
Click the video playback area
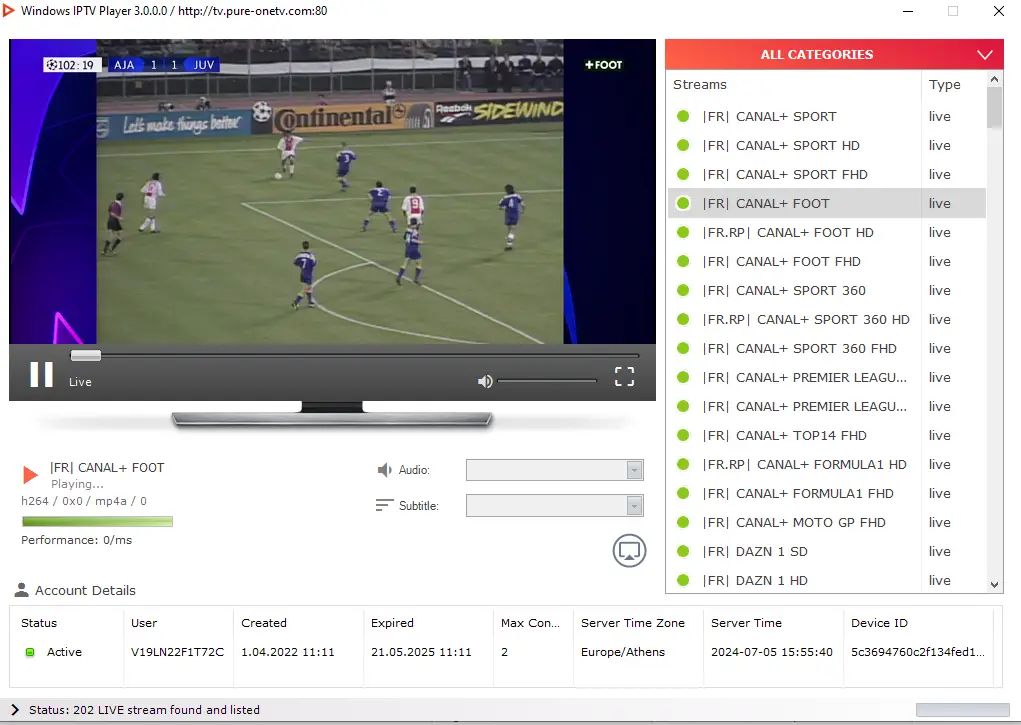point(332,192)
